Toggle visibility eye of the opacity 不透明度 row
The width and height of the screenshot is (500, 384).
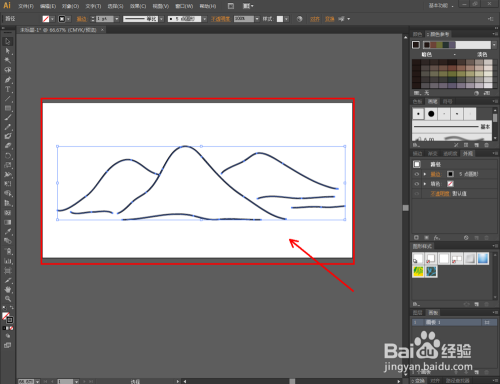(417, 193)
